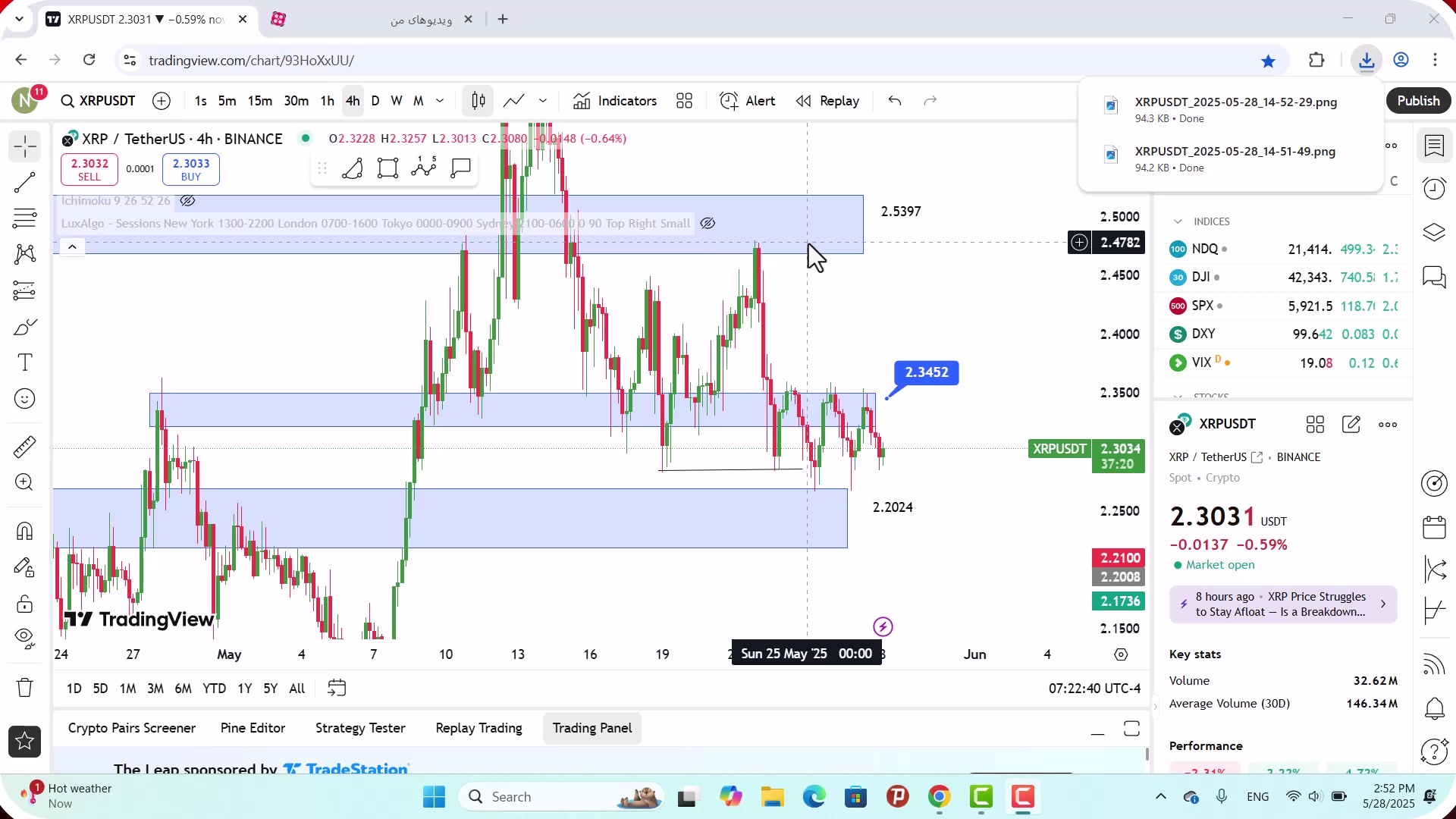Toggle Ichimoku indicator visibility
1456x819 pixels.
pyautogui.click(x=188, y=201)
